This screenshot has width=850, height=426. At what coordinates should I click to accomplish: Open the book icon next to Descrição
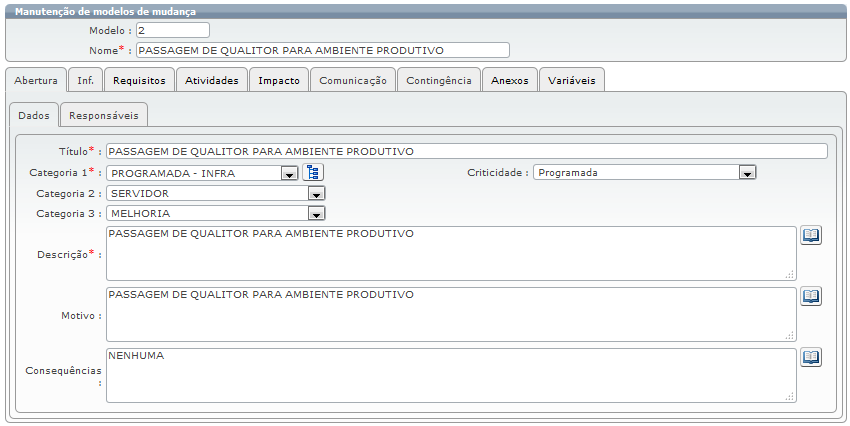click(811, 235)
